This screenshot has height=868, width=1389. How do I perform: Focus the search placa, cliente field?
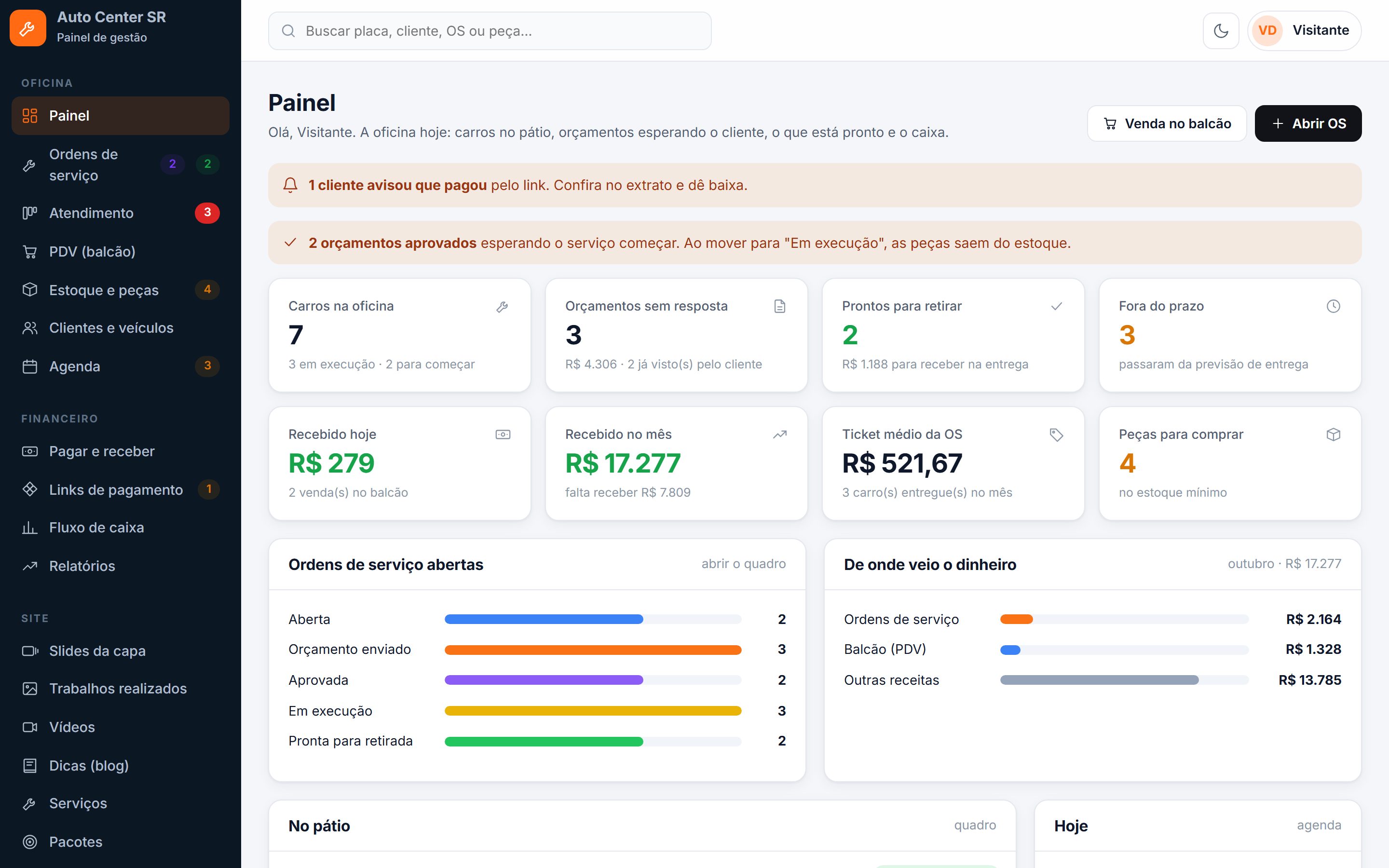pyautogui.click(x=490, y=31)
